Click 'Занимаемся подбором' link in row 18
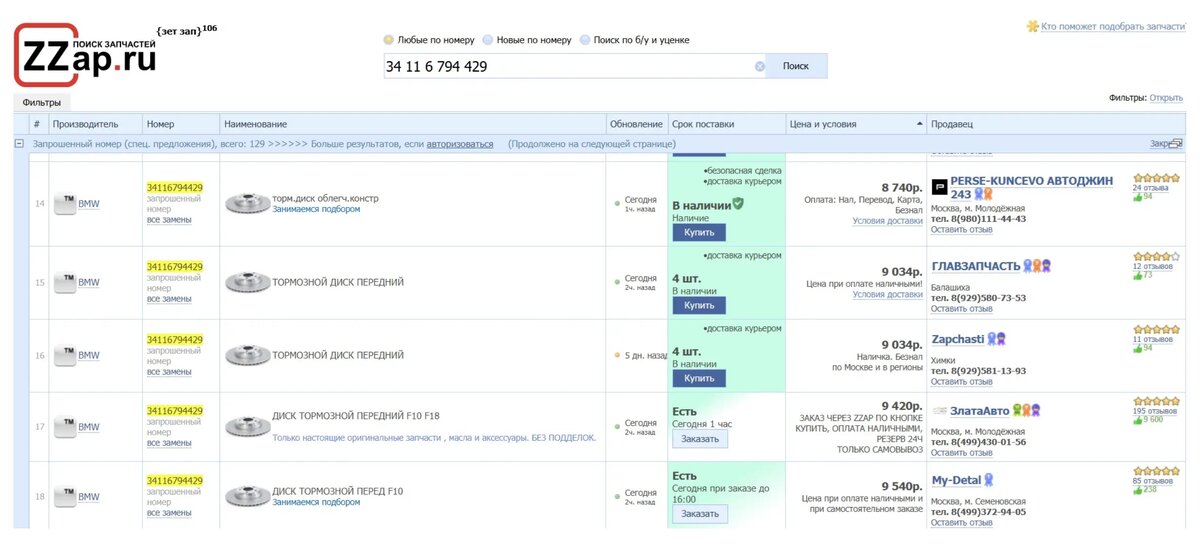 (316, 502)
